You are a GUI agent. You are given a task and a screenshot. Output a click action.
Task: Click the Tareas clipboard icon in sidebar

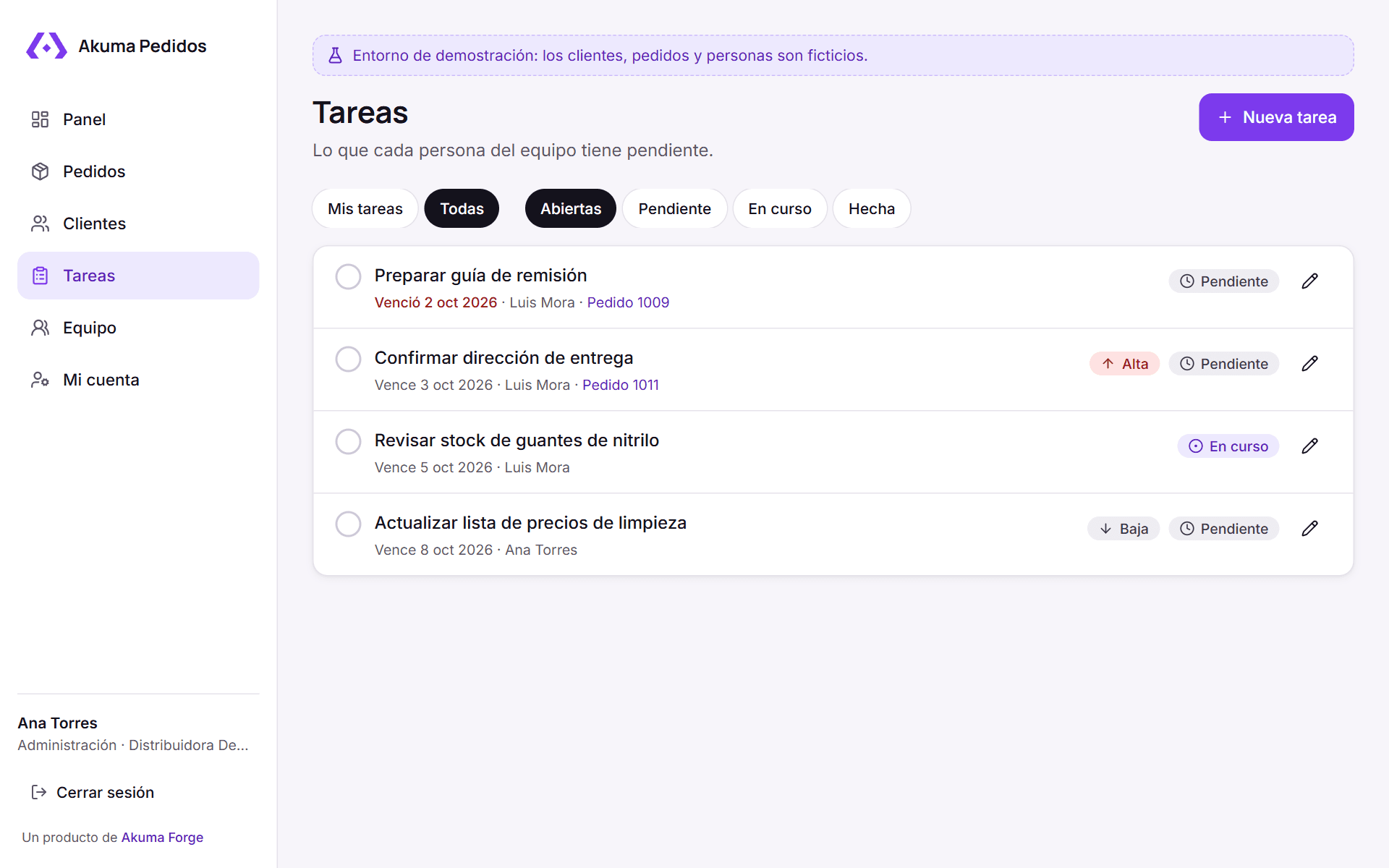click(x=40, y=276)
